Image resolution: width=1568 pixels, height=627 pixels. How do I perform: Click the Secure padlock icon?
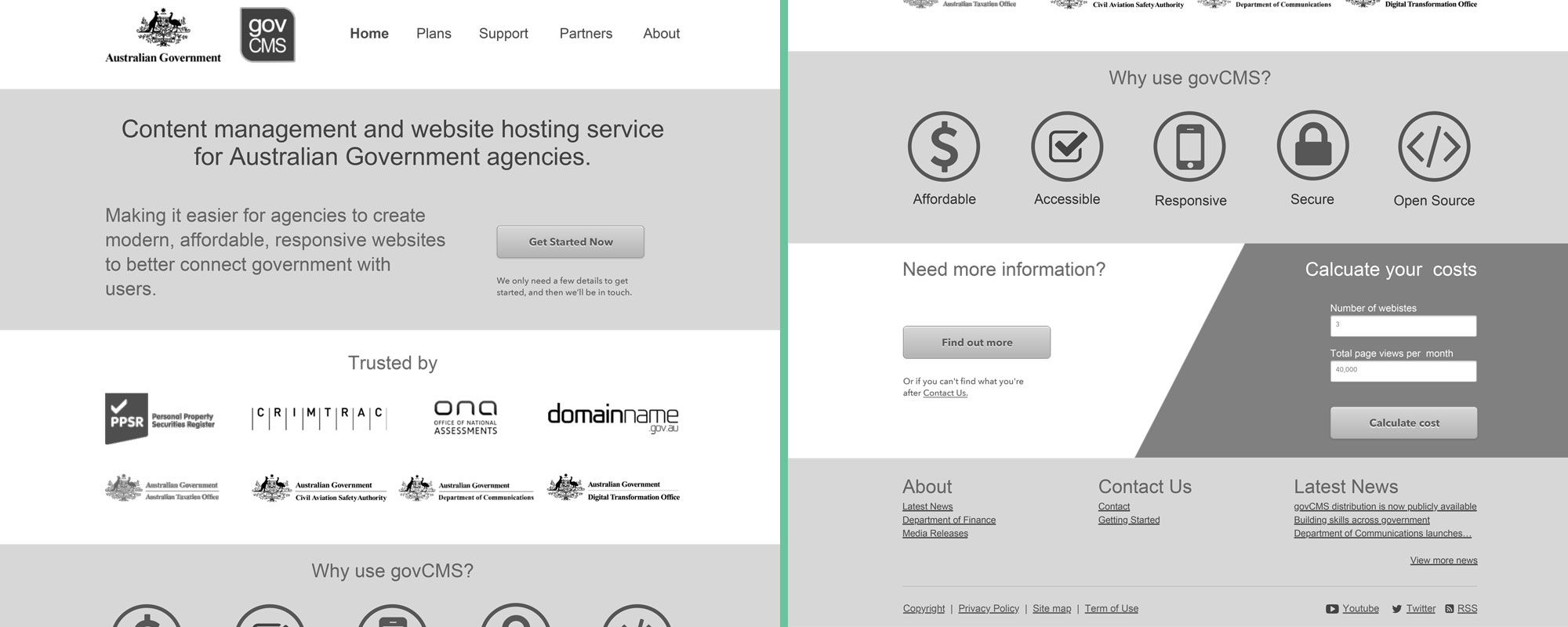[1312, 147]
